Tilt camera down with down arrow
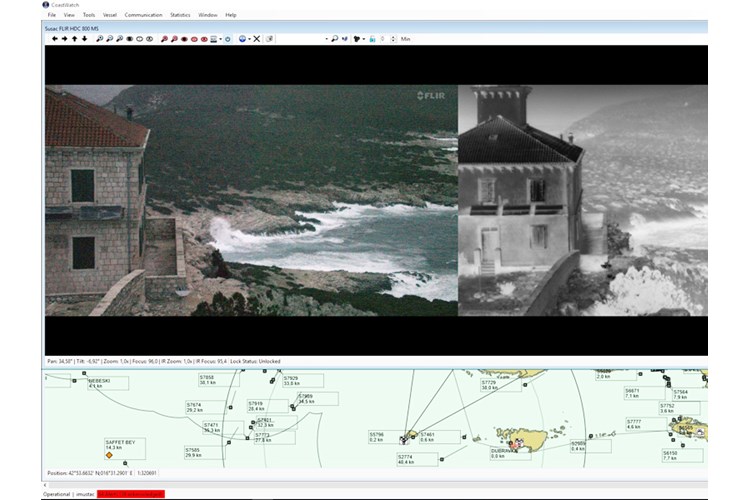Image resolution: width=750 pixels, height=500 pixels. [x=85, y=39]
